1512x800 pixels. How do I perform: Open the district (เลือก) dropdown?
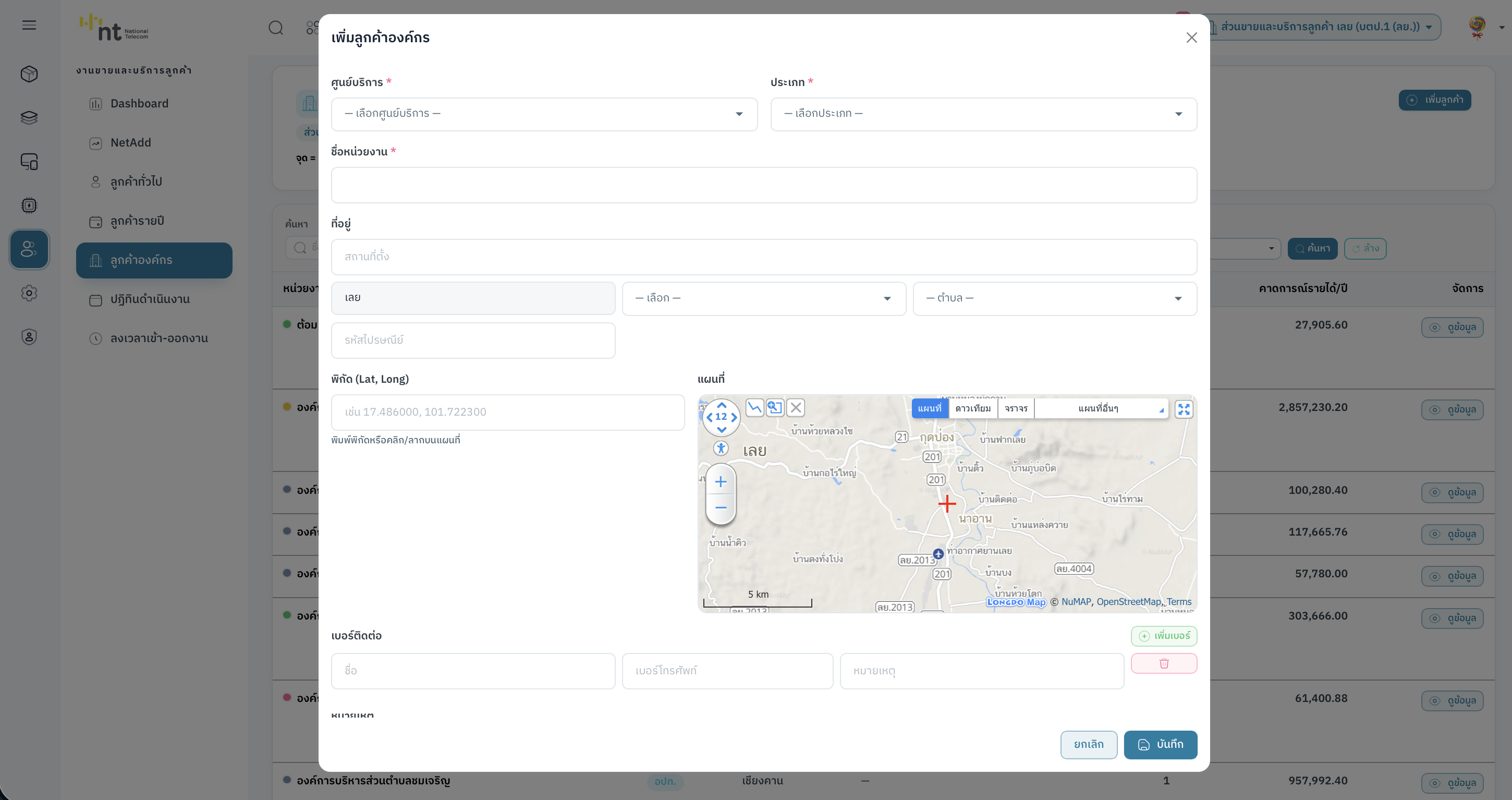(764, 298)
